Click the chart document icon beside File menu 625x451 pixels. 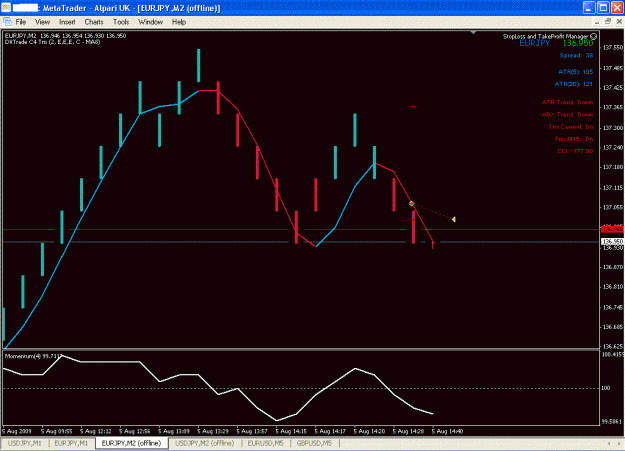7,22
